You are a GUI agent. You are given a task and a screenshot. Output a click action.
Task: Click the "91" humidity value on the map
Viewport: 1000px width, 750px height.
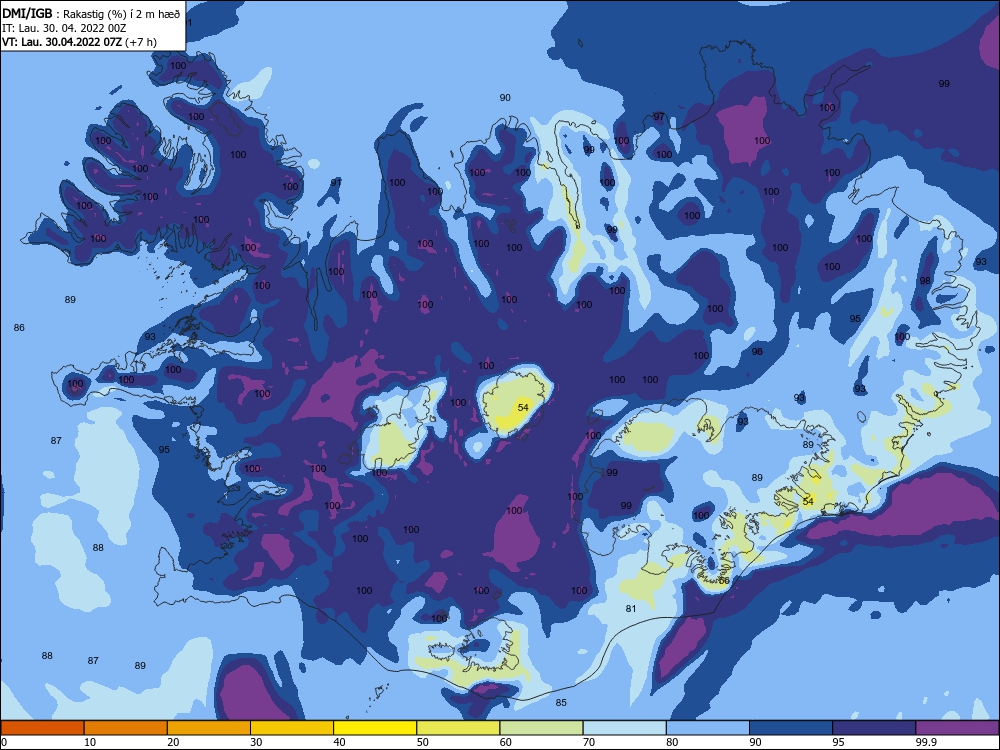336,183
